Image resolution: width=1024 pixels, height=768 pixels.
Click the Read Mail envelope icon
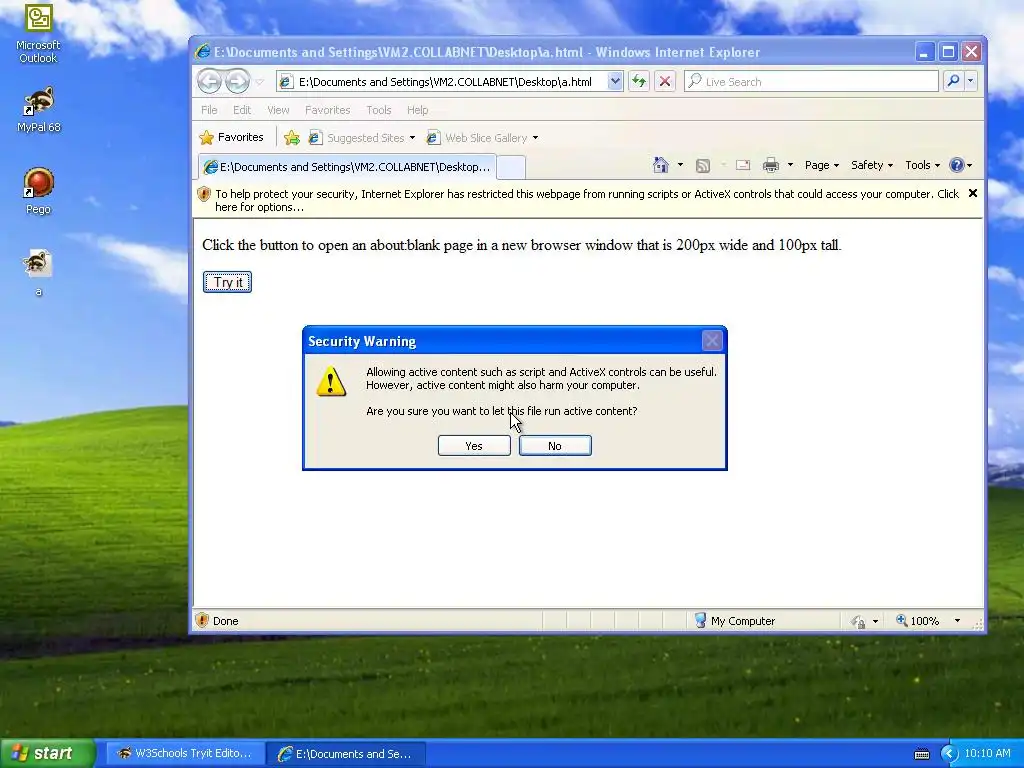pyautogui.click(x=743, y=165)
